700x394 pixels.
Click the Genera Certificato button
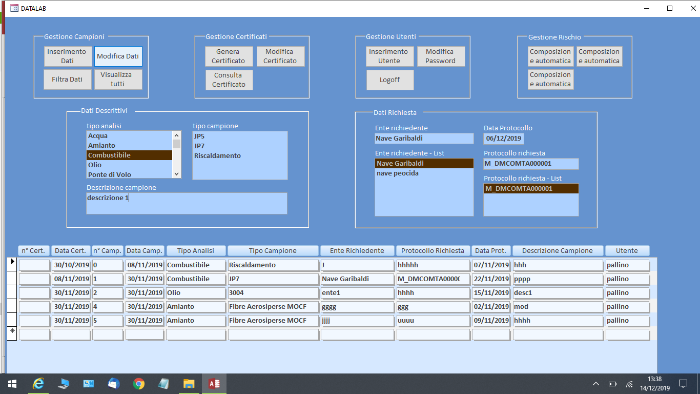click(x=229, y=56)
